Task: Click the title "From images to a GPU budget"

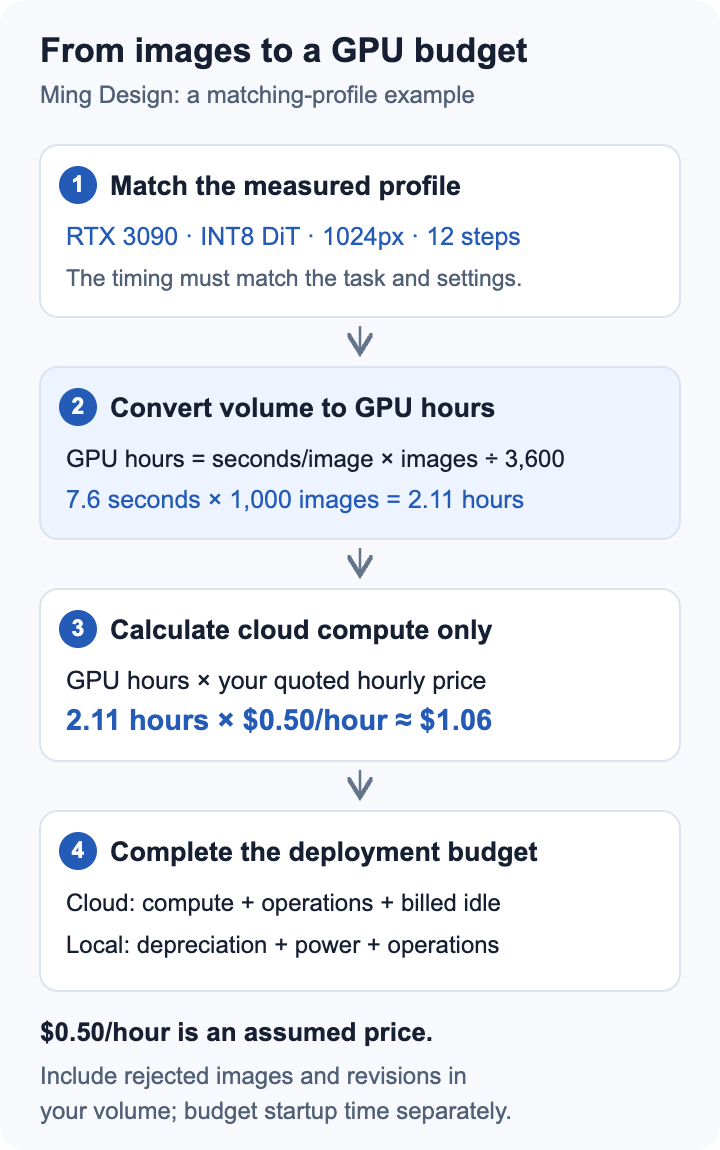Action: (284, 52)
